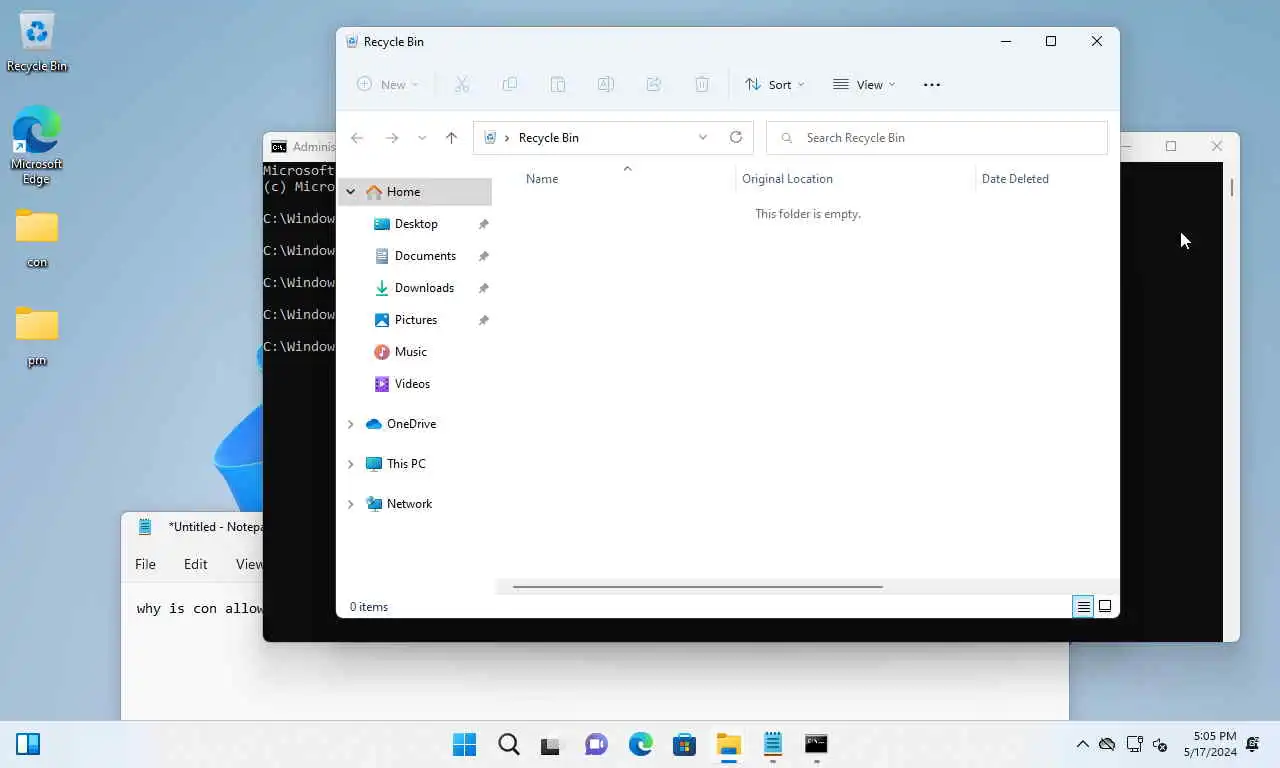Open Chat from the taskbar
Image resolution: width=1280 pixels, height=768 pixels.
coord(596,744)
